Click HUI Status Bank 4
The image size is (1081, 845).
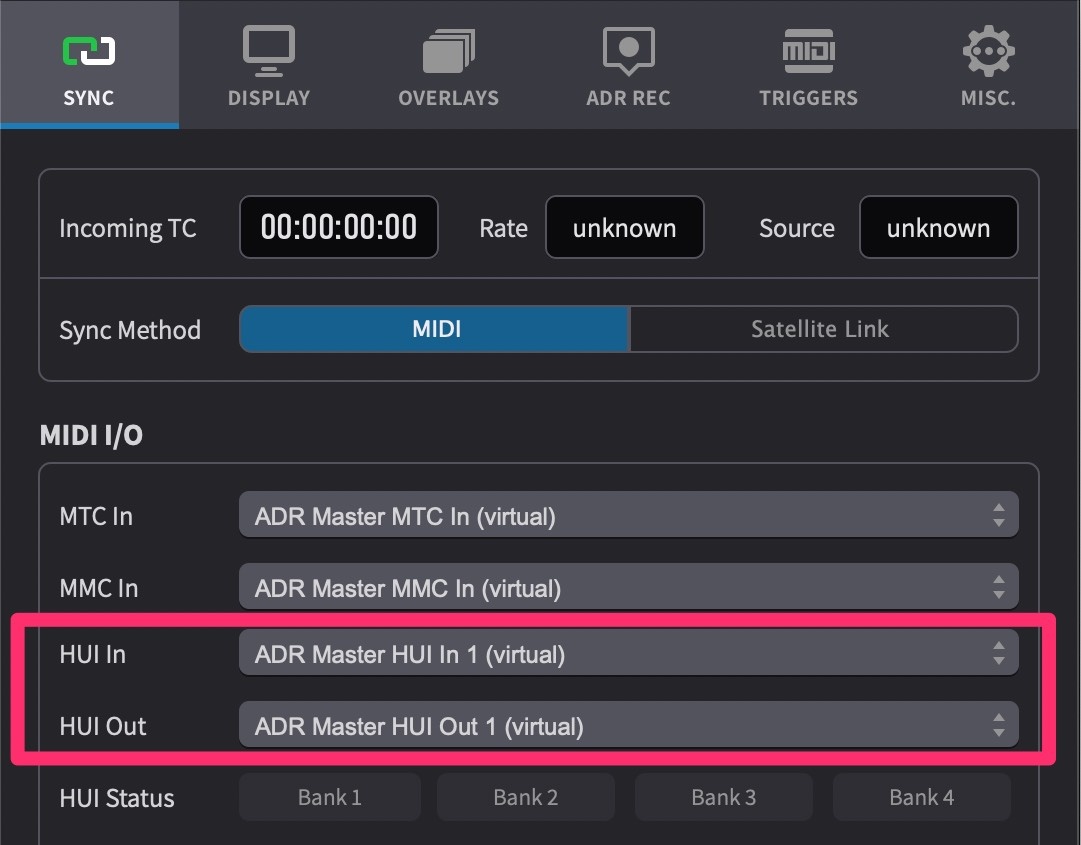[922, 797]
